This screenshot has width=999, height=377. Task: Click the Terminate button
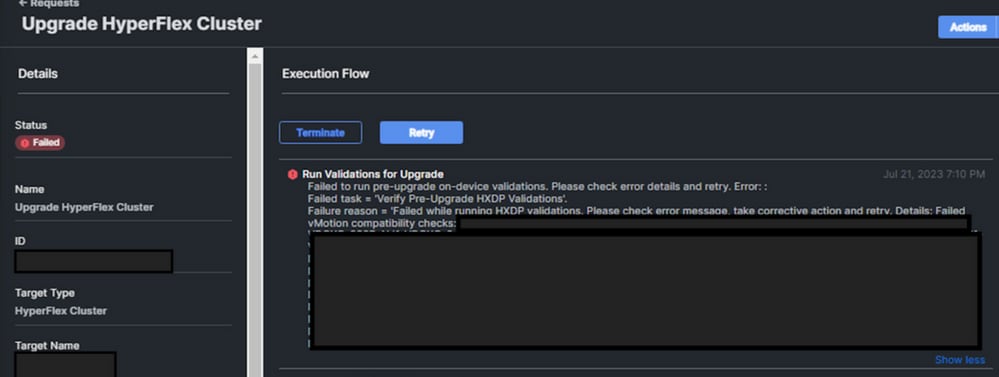[320, 132]
